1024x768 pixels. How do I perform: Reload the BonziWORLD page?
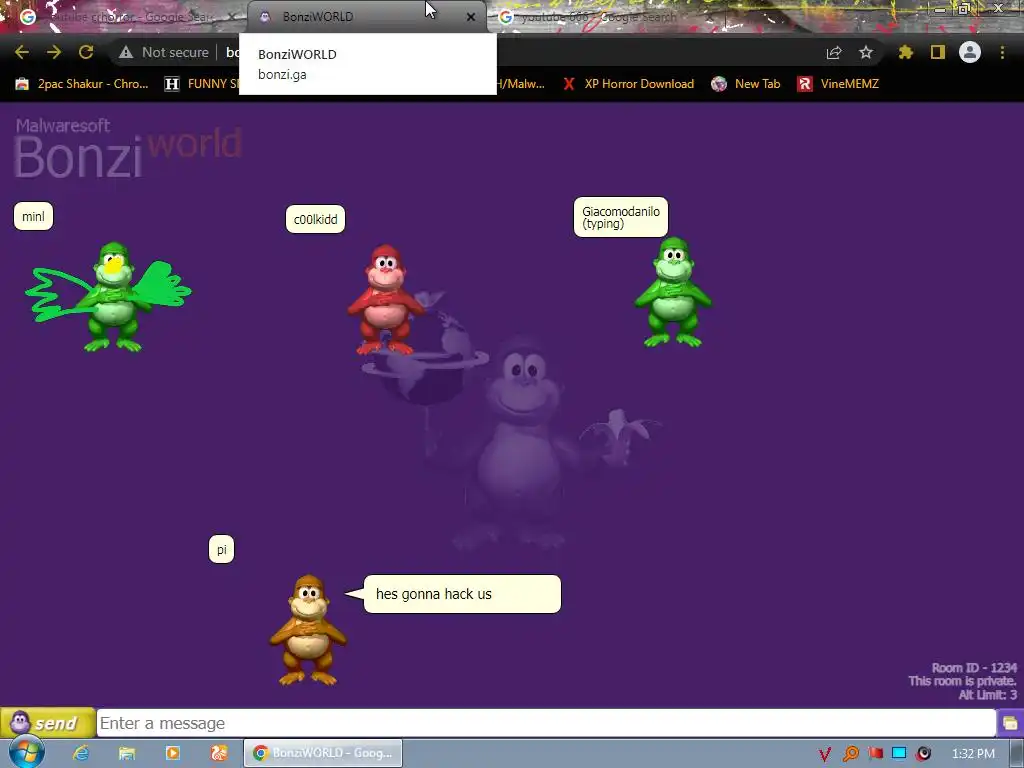click(86, 52)
